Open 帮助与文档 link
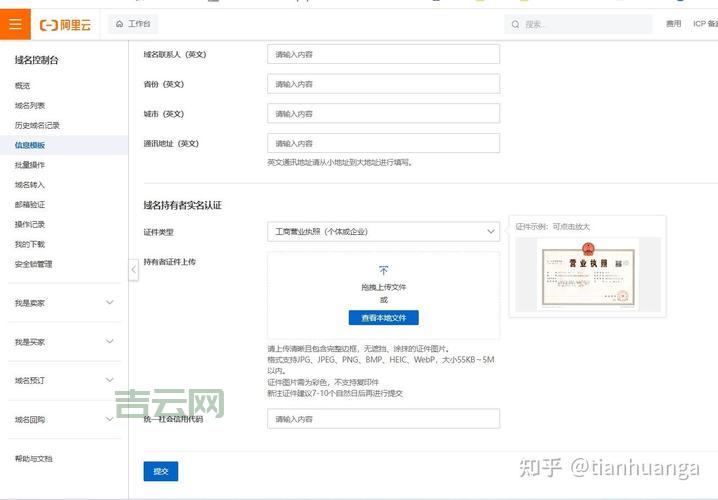 coord(33,458)
